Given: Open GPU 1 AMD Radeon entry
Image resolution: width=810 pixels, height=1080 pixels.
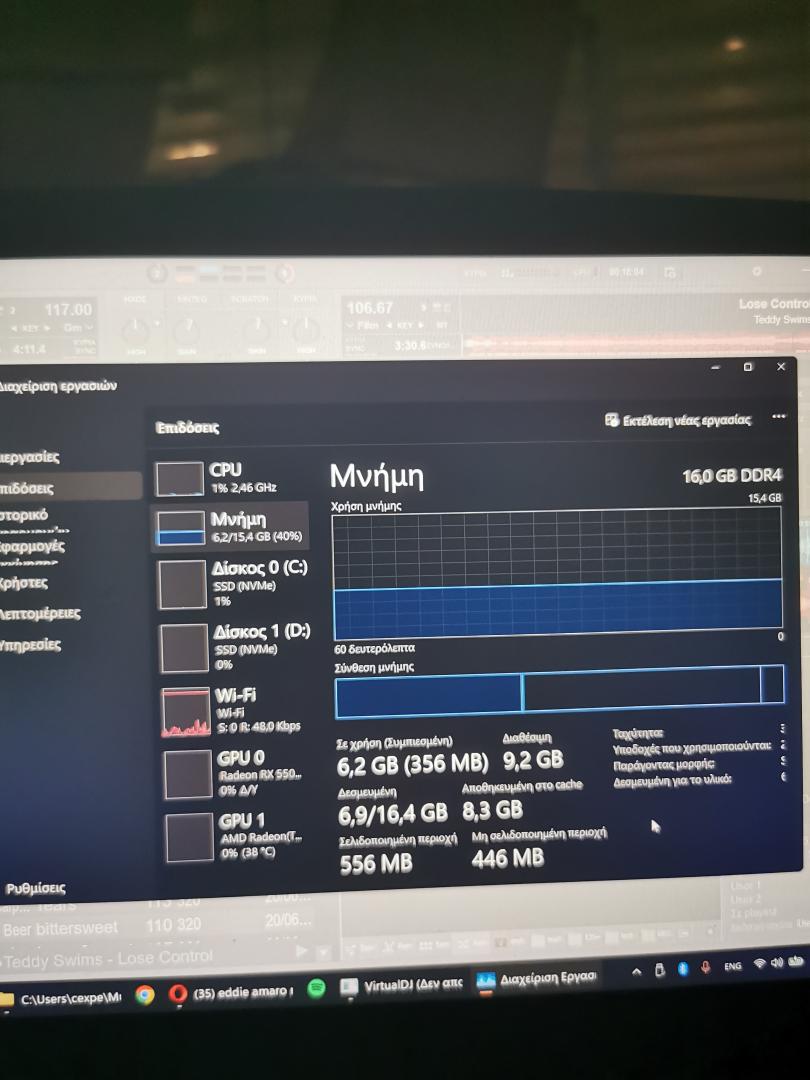Looking at the screenshot, I should tap(234, 835).
